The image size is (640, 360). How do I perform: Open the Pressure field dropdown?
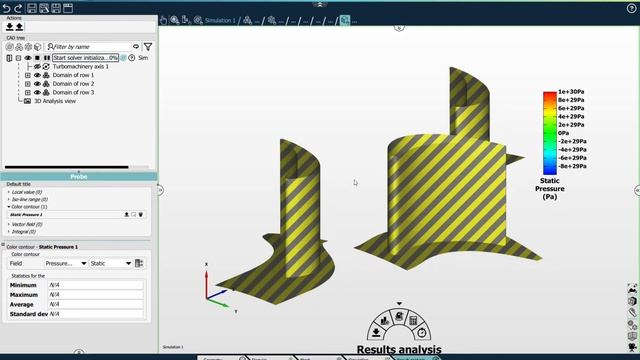(x=66, y=263)
